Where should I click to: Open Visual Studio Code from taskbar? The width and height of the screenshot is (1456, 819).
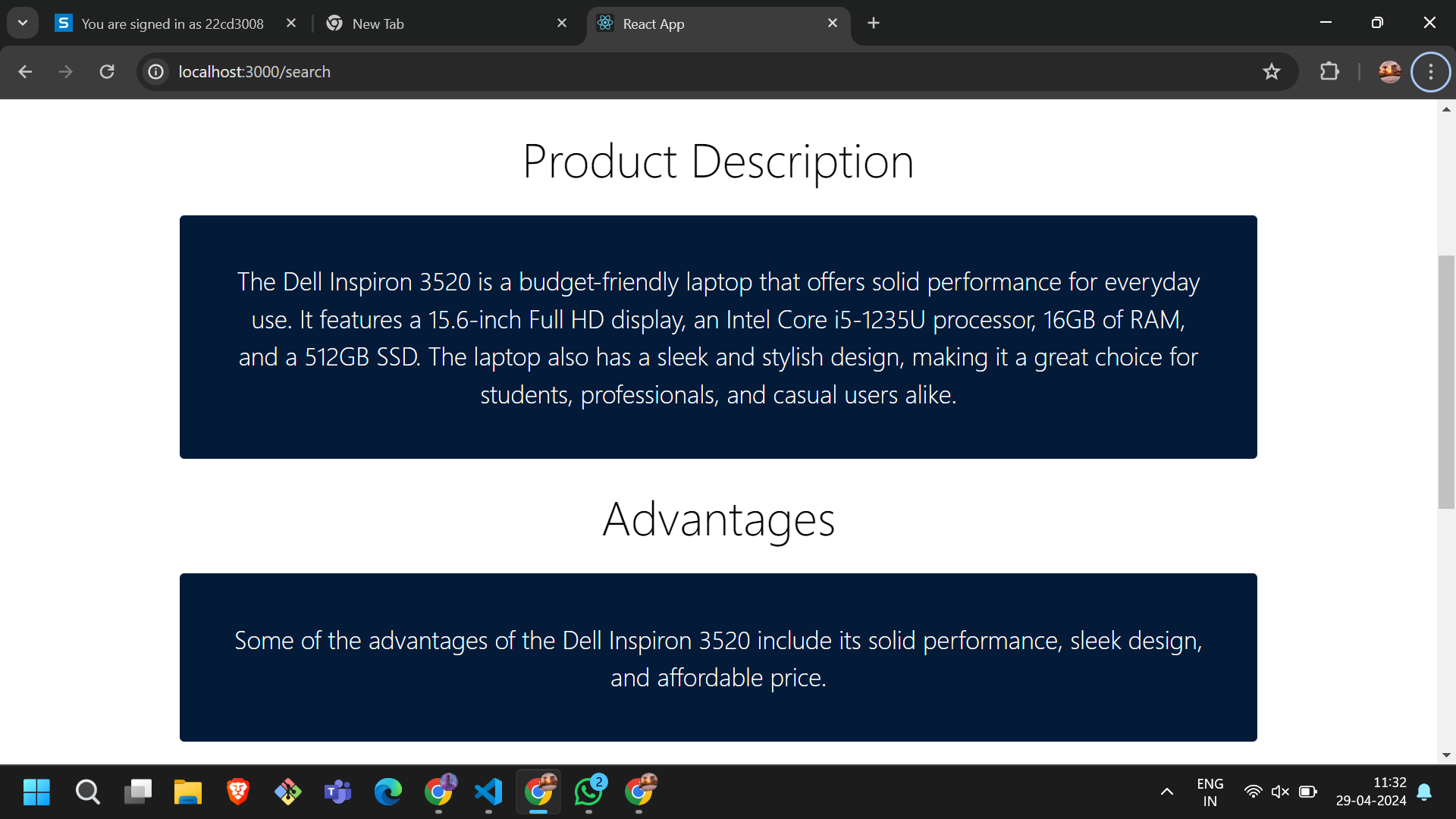point(488,792)
